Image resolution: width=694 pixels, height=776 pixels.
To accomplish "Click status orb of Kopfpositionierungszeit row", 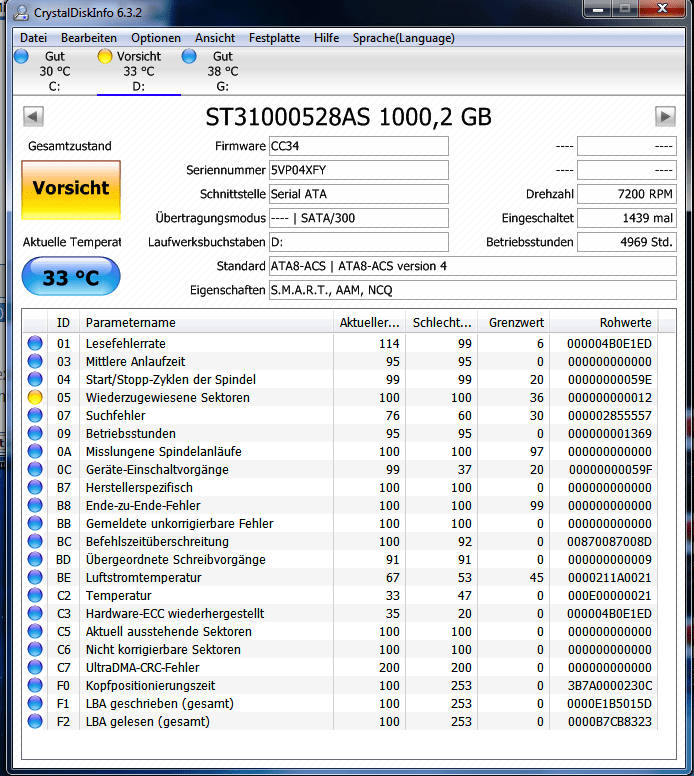I will click(x=35, y=685).
